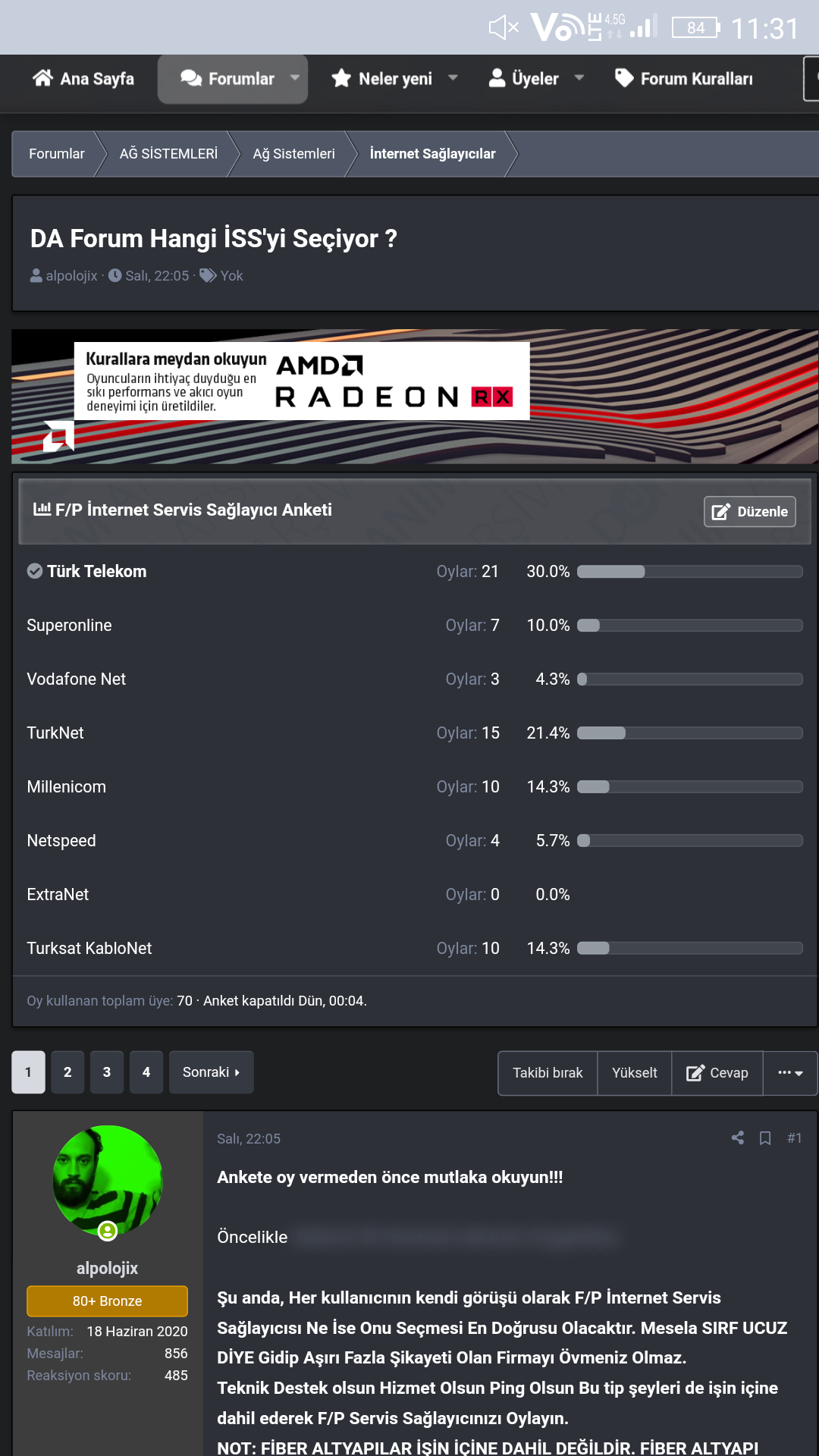The height and width of the screenshot is (1456, 819).
Task: Open the Ana Sayfa home icon
Action: [42, 78]
